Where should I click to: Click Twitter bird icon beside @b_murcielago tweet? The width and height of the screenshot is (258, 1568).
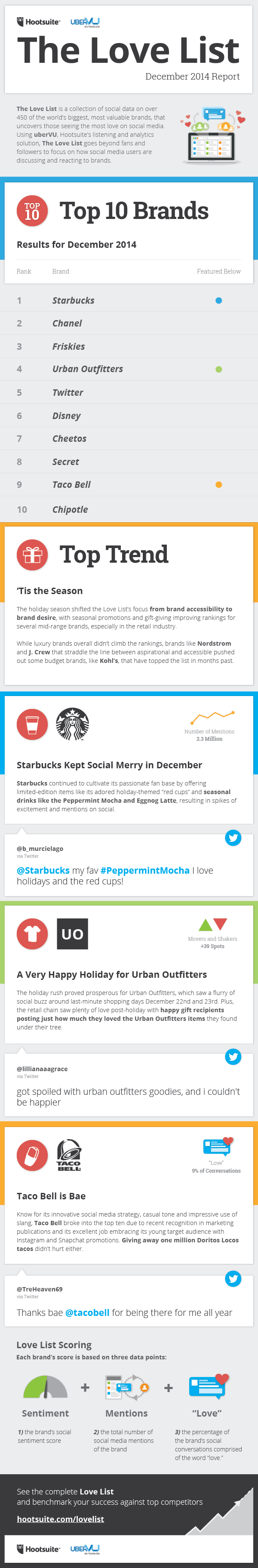pyautogui.click(x=233, y=838)
